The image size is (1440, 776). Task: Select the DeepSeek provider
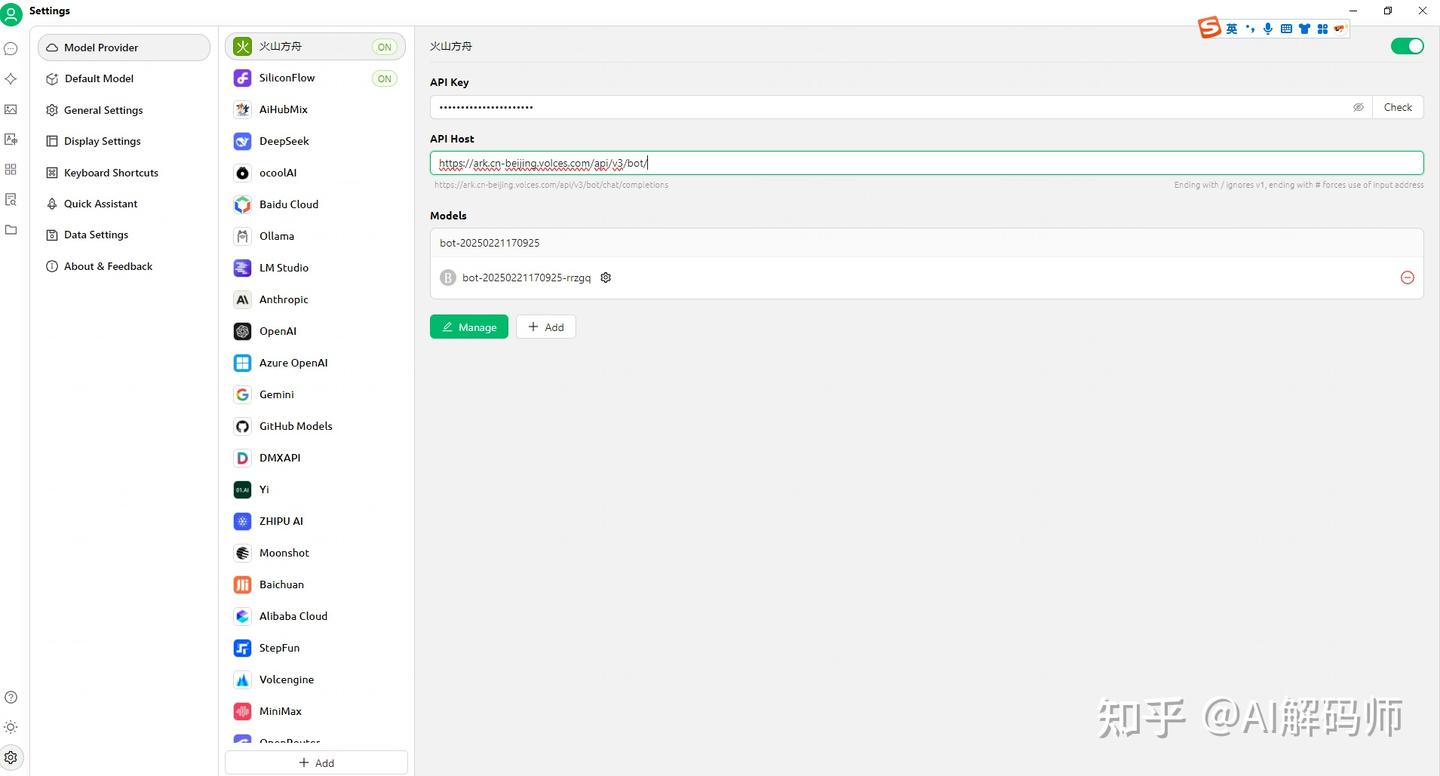click(315, 141)
